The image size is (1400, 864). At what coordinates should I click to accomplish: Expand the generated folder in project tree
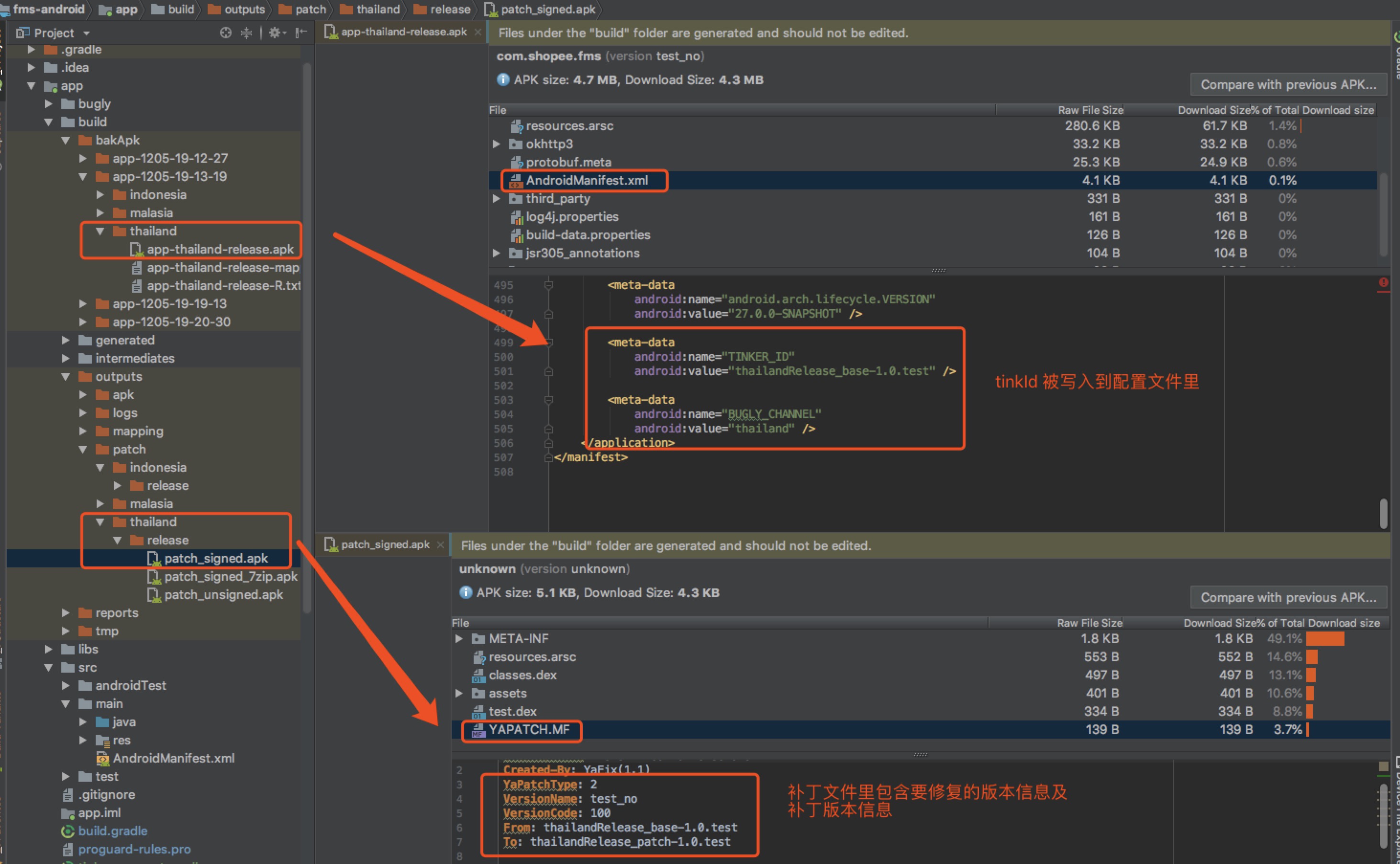coord(66,340)
